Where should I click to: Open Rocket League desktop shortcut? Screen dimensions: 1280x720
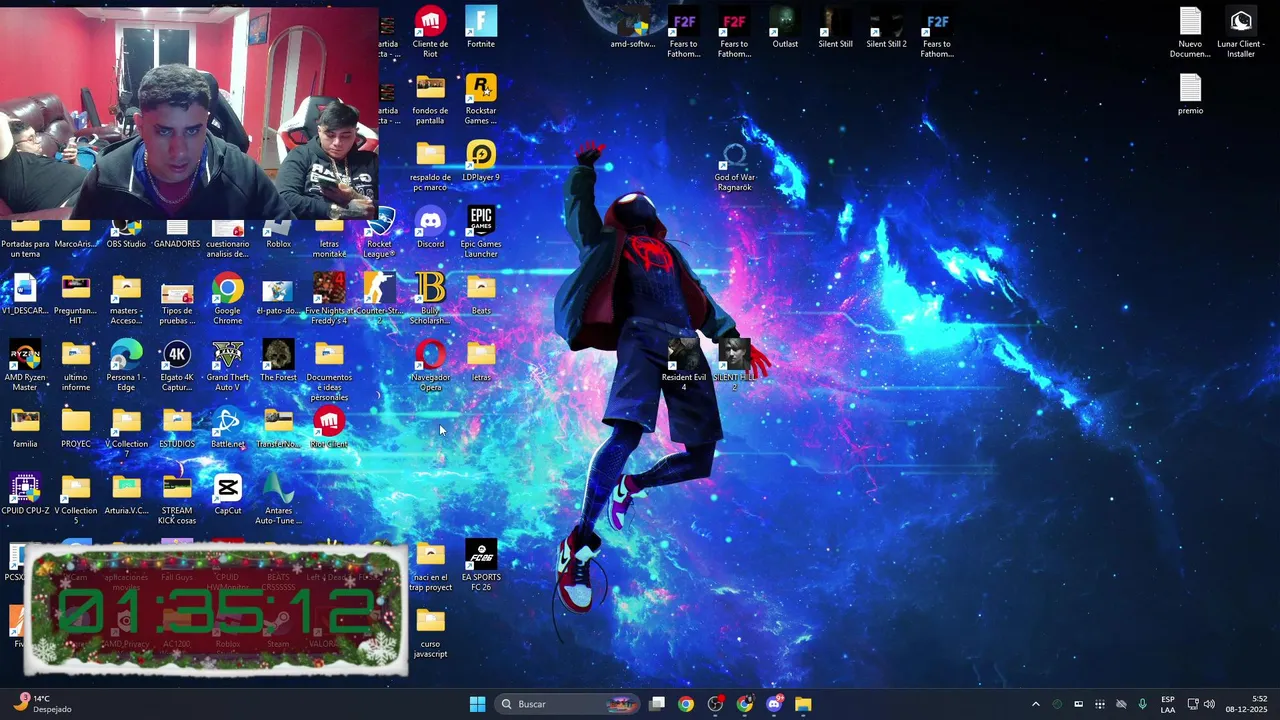coord(379,232)
